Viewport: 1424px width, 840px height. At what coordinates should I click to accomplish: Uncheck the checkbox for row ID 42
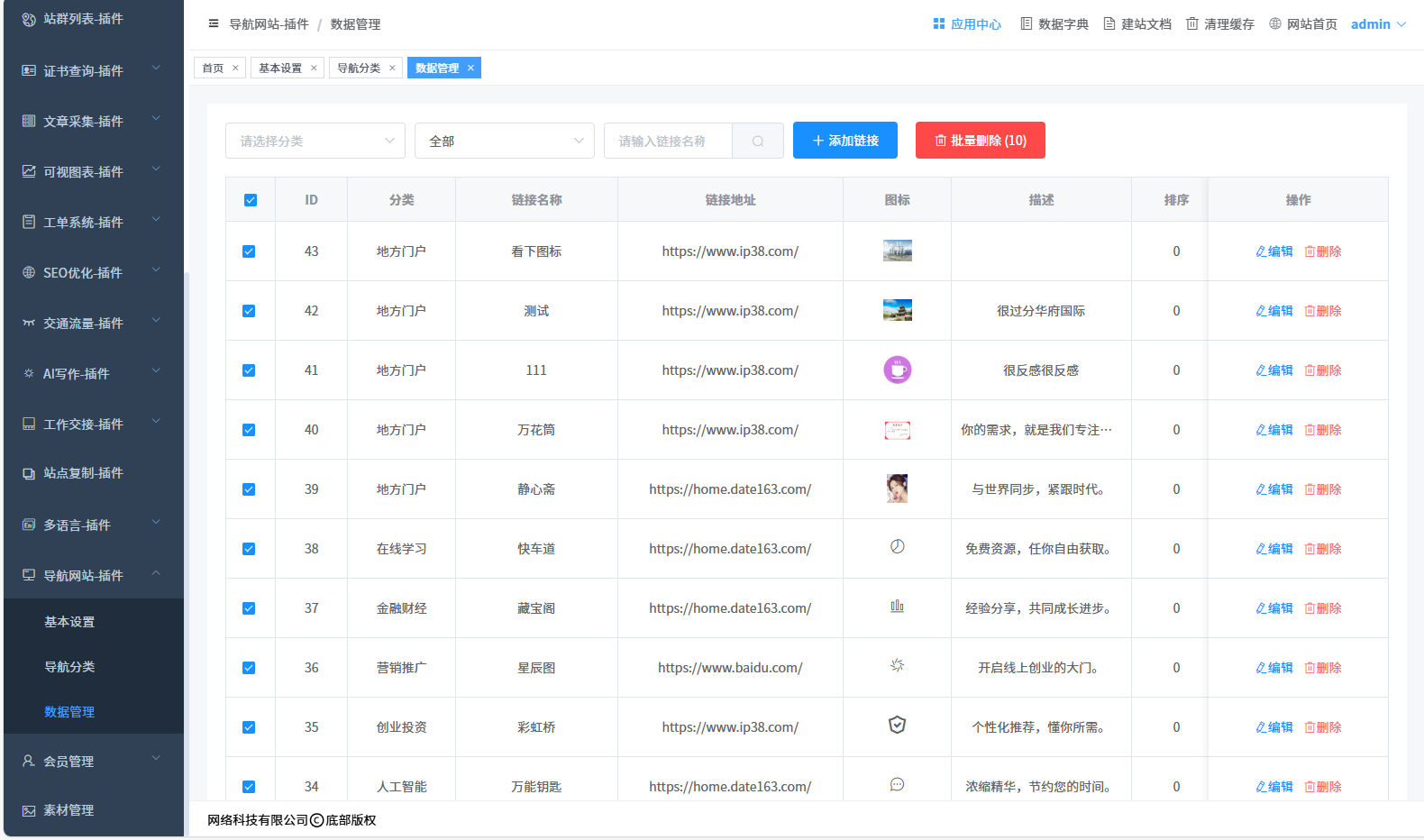[x=249, y=311]
